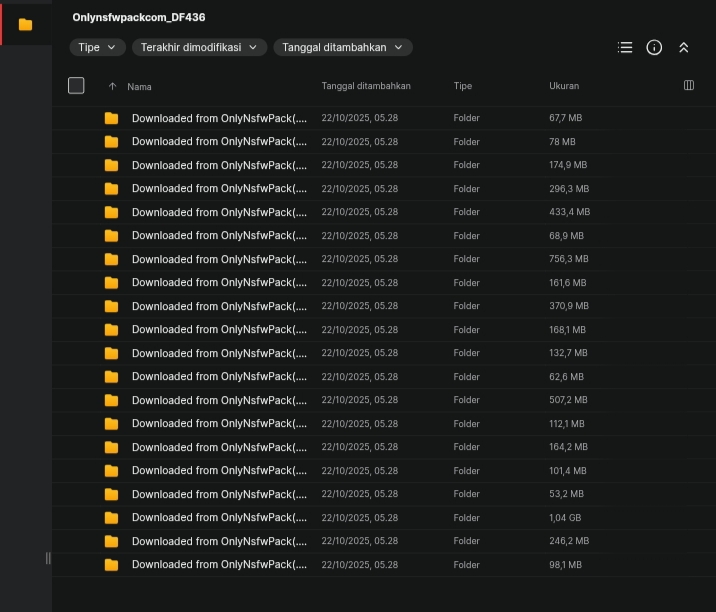Select the folder sized 507,2 MB
This screenshot has width=716, height=612.
pos(219,400)
